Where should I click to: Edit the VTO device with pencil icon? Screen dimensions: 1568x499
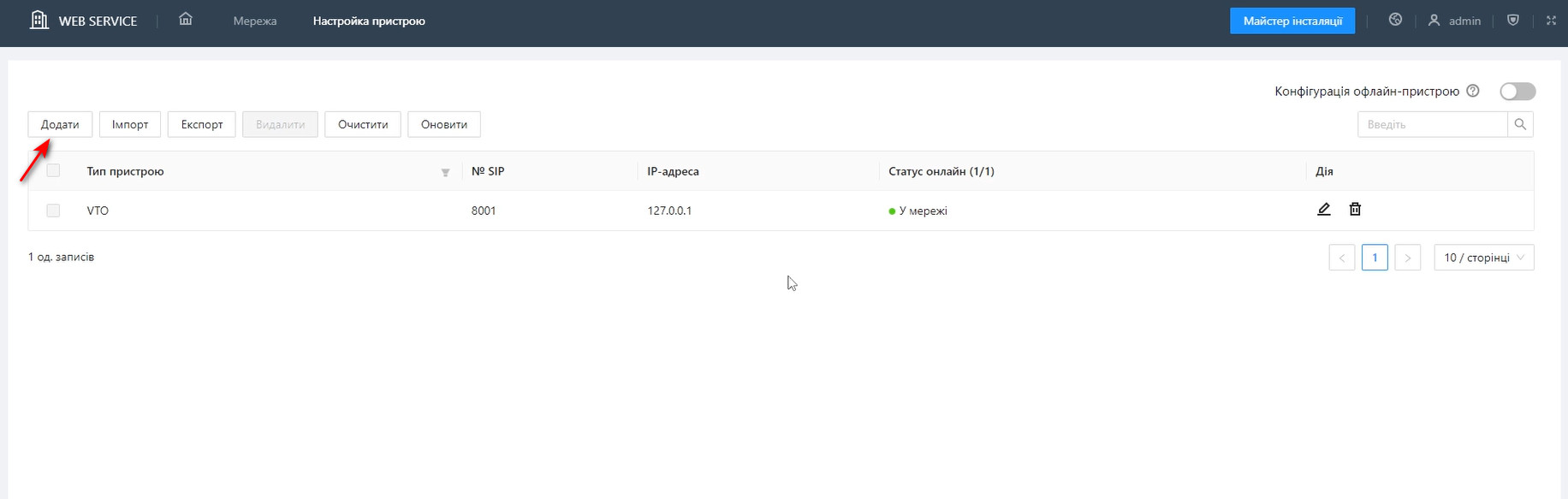(x=1323, y=209)
